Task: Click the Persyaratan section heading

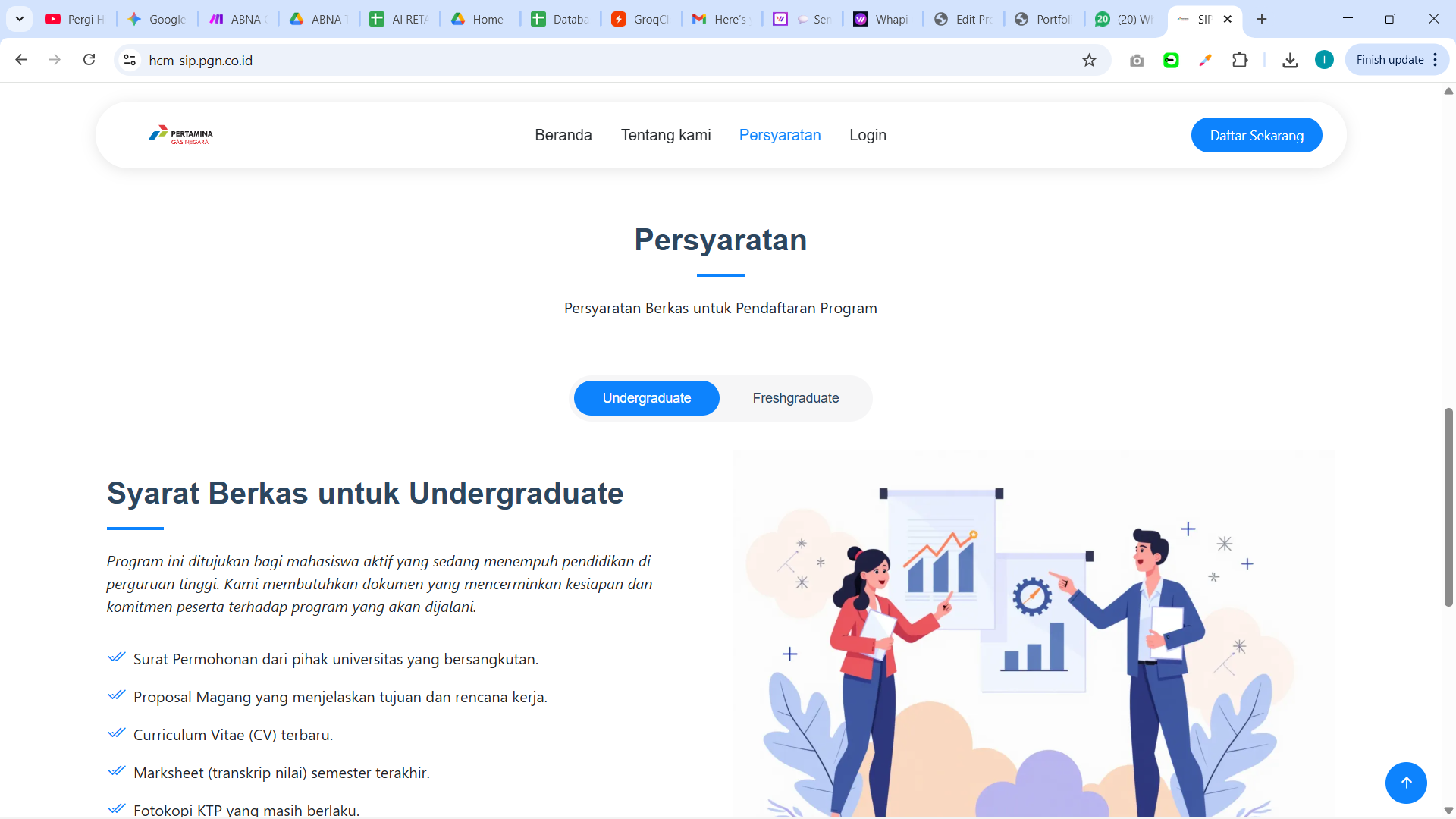Action: pyautogui.click(x=720, y=240)
